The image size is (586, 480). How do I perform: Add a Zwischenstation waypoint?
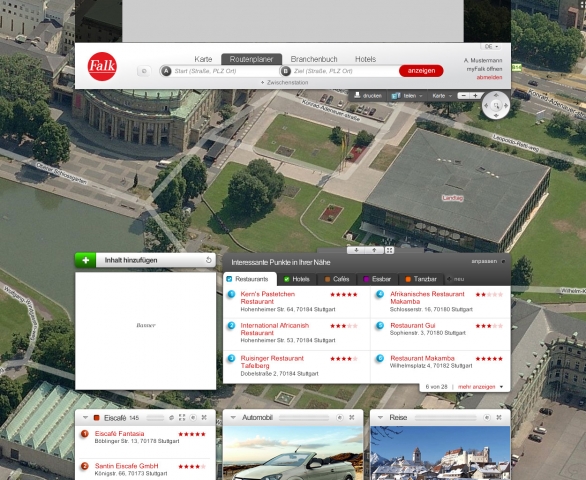284,83
